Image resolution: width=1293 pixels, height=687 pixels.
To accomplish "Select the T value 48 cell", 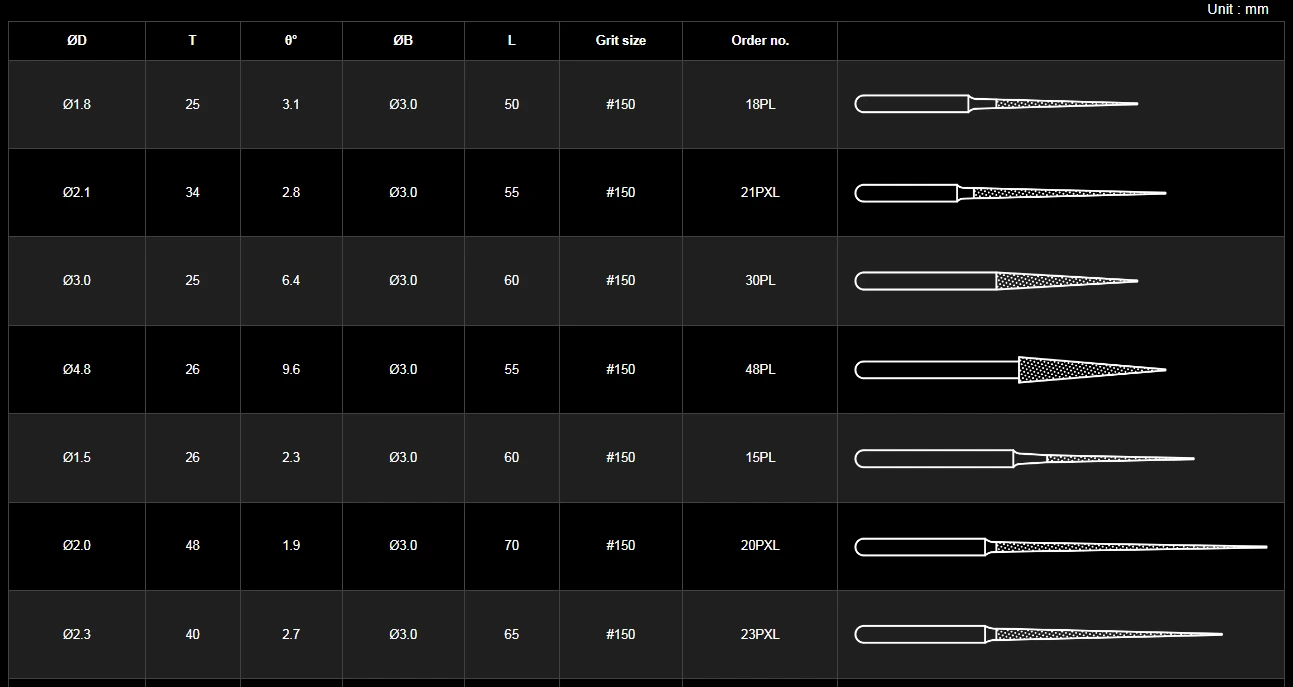I will pos(192,545).
